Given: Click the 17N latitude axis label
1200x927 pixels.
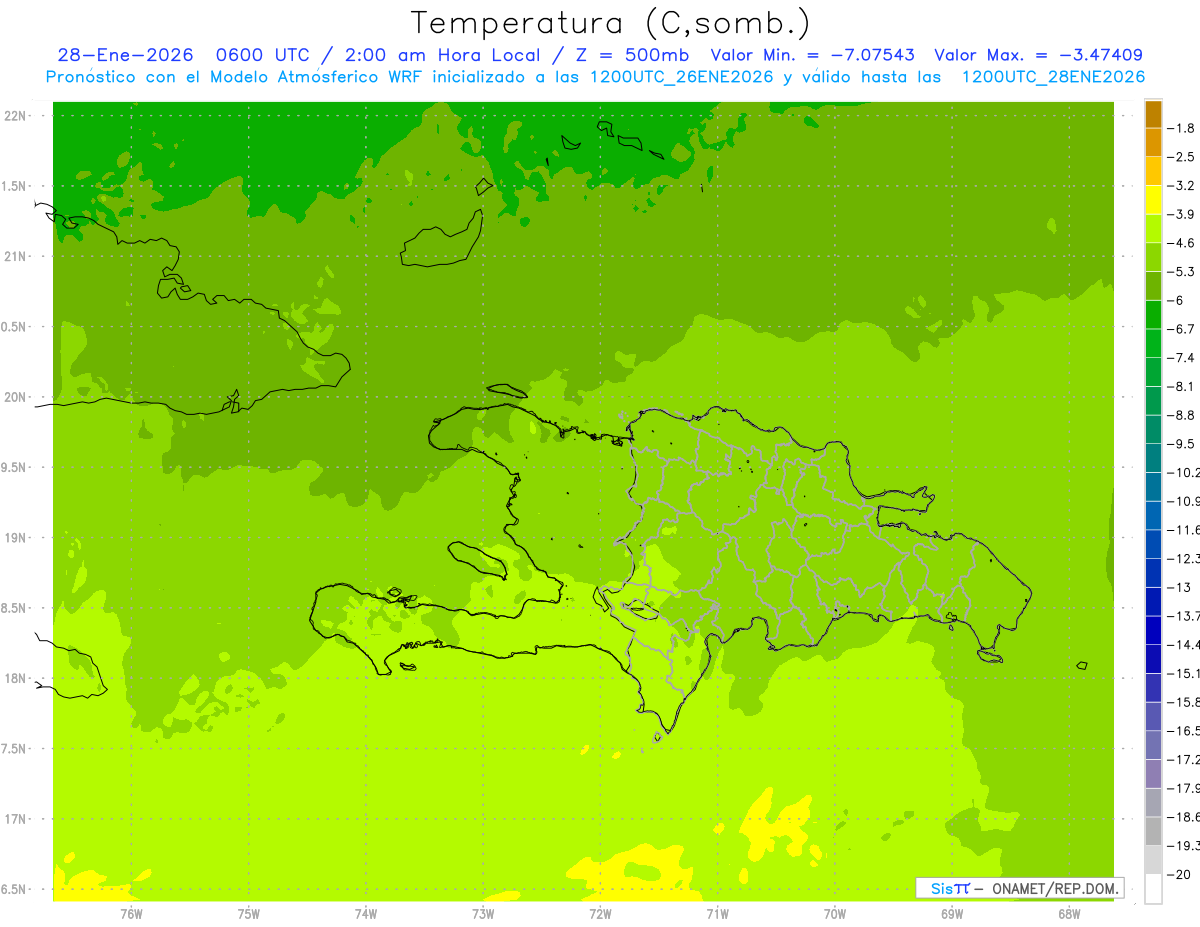Looking at the screenshot, I should point(17,819).
